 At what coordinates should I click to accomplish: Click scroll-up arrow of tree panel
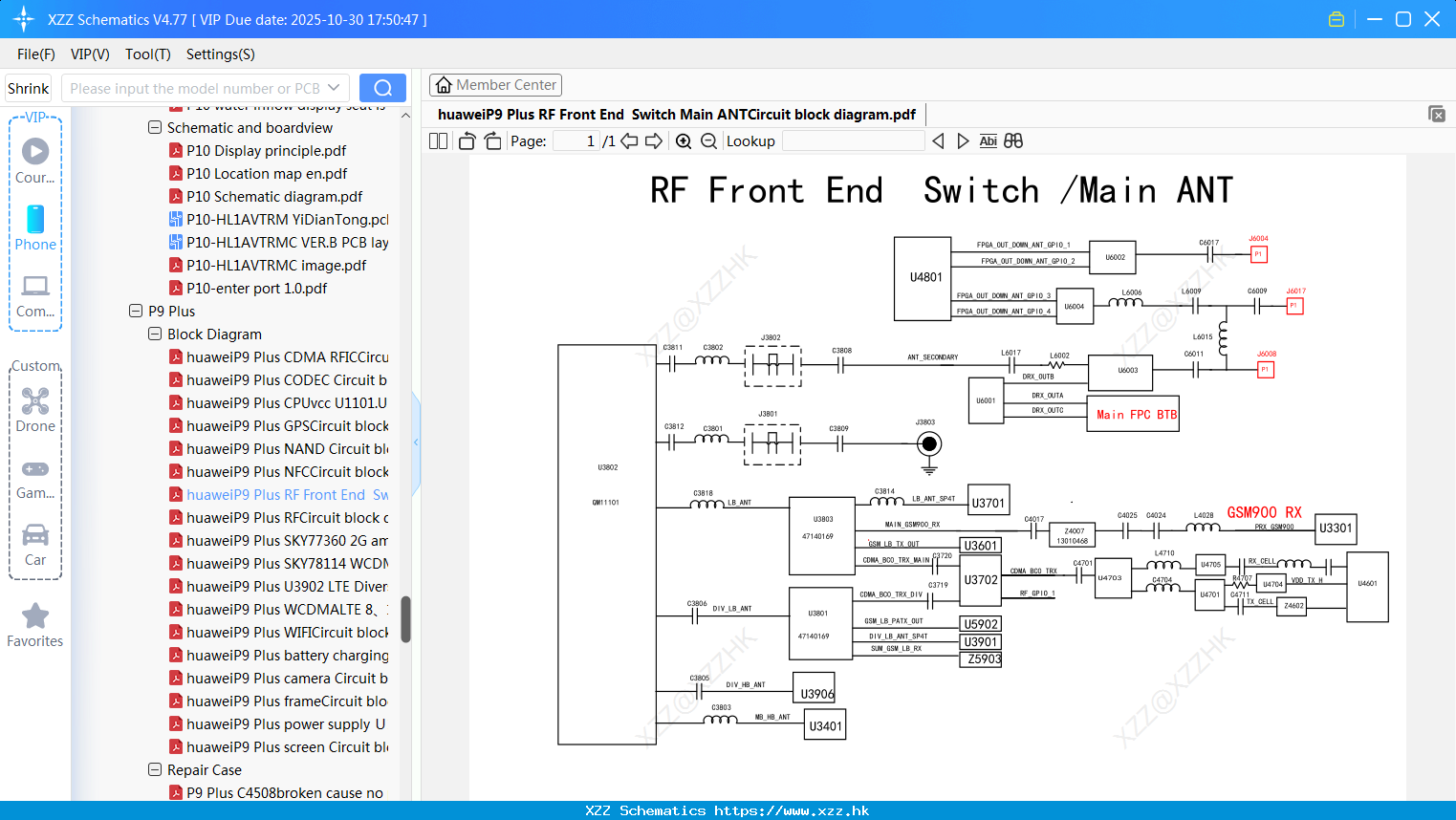(x=405, y=115)
